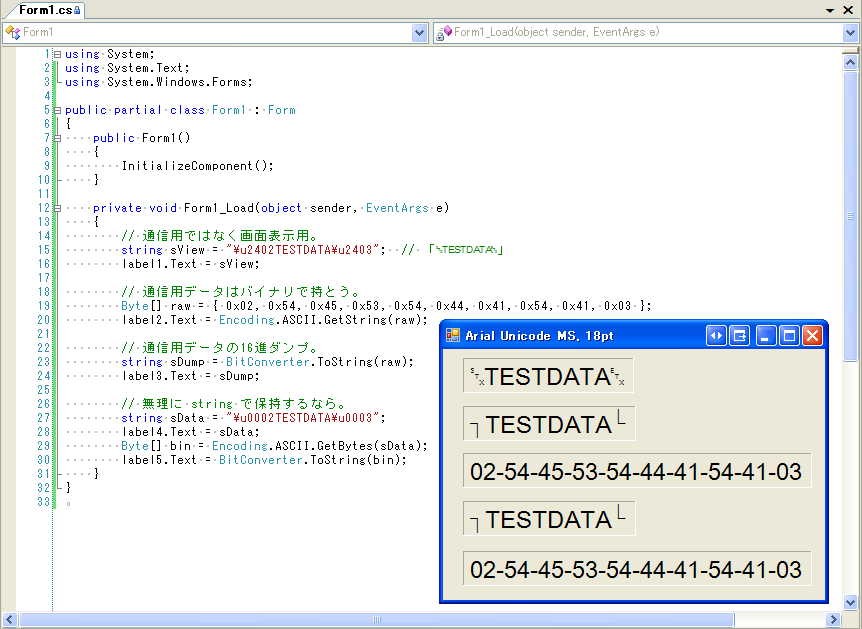Click 'label4.Text = sData;' statement
The width and height of the screenshot is (862, 629).
pos(190,432)
